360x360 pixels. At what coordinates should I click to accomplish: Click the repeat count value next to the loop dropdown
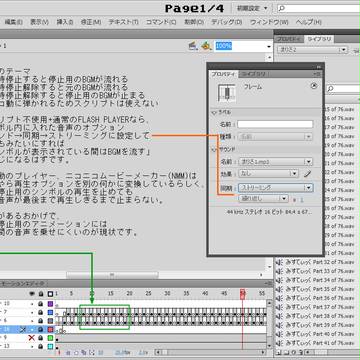coord(302,200)
